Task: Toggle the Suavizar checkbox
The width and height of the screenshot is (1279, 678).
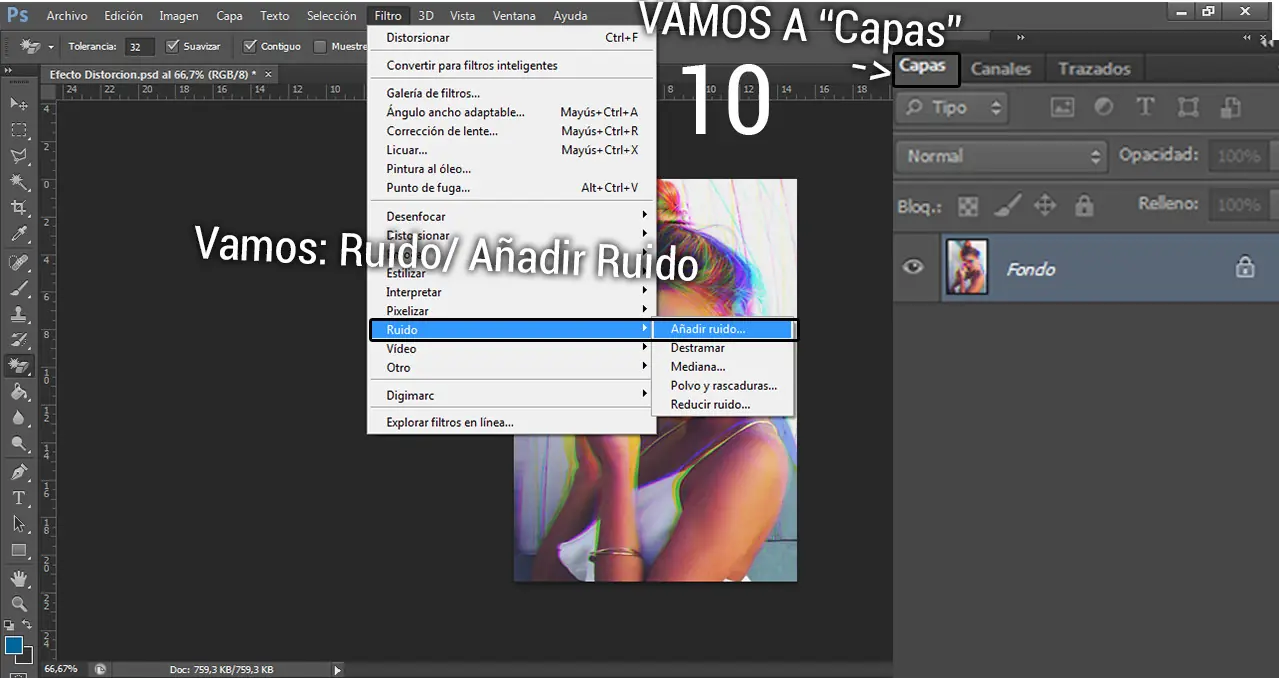Action: tap(172, 46)
